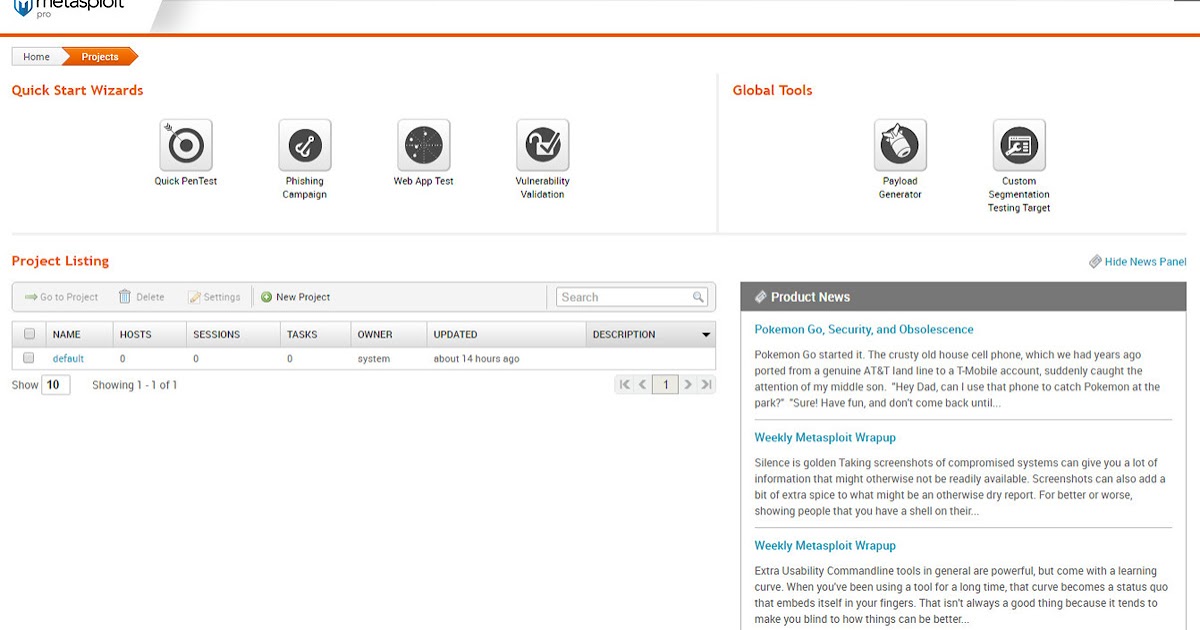Tick the select-all projects checkbox

point(29,334)
